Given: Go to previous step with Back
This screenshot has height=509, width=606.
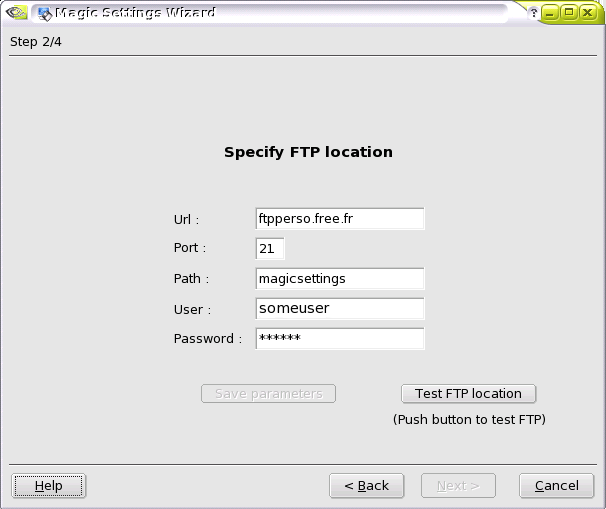Looking at the screenshot, I should (x=366, y=486).
